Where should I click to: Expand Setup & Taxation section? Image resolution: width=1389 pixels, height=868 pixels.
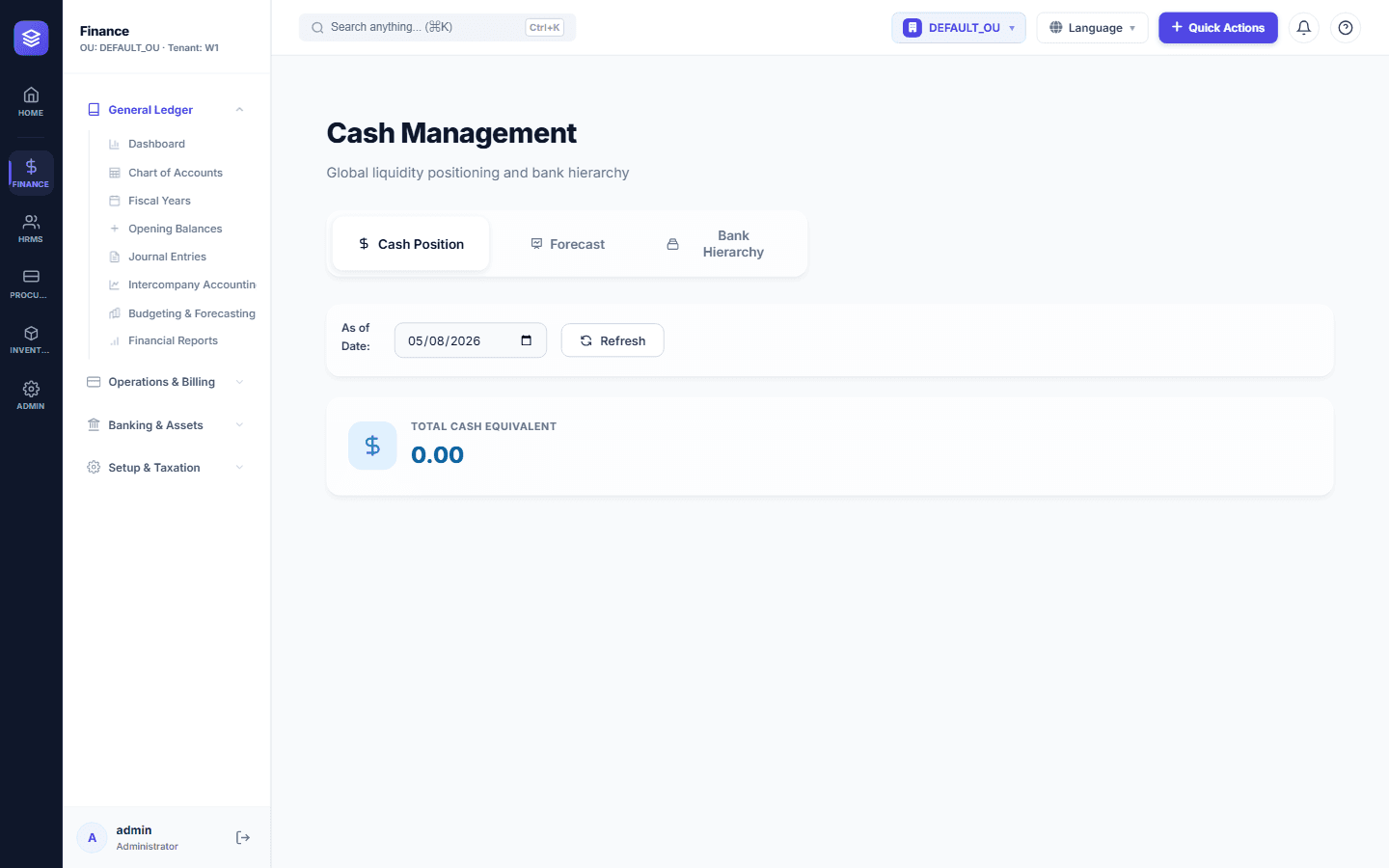point(165,468)
